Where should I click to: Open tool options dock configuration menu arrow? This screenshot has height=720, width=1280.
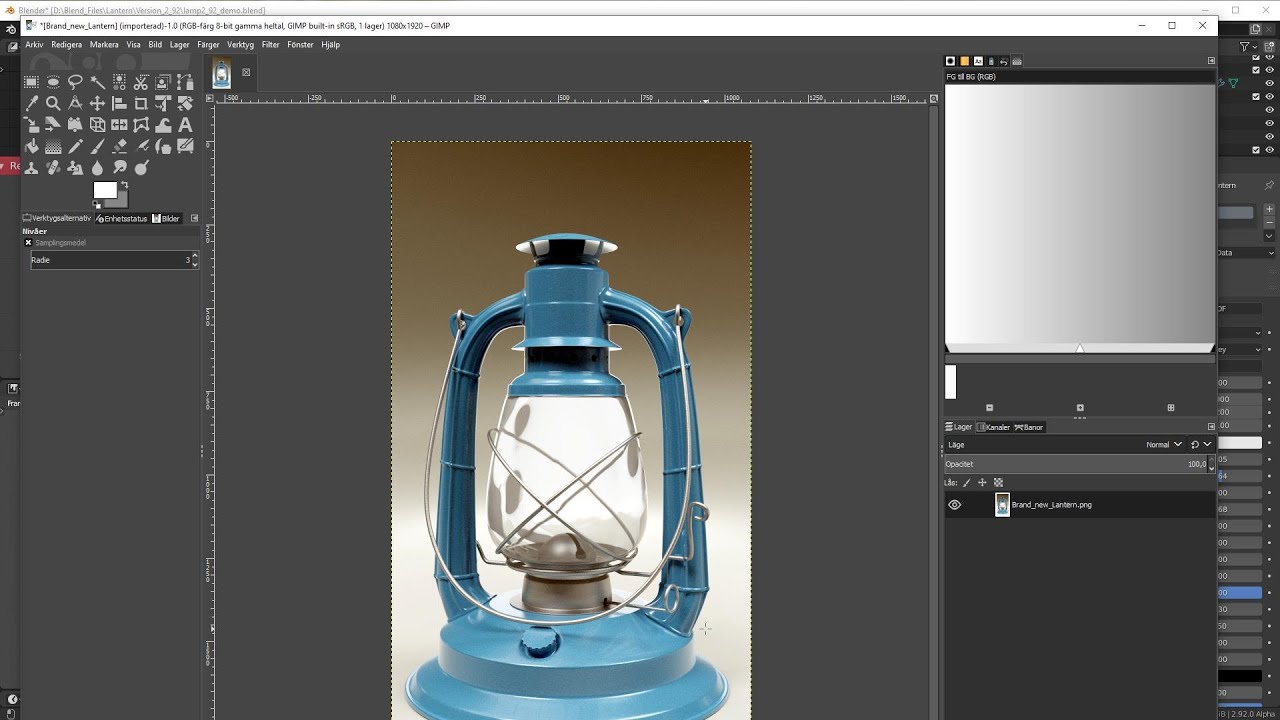(194, 218)
